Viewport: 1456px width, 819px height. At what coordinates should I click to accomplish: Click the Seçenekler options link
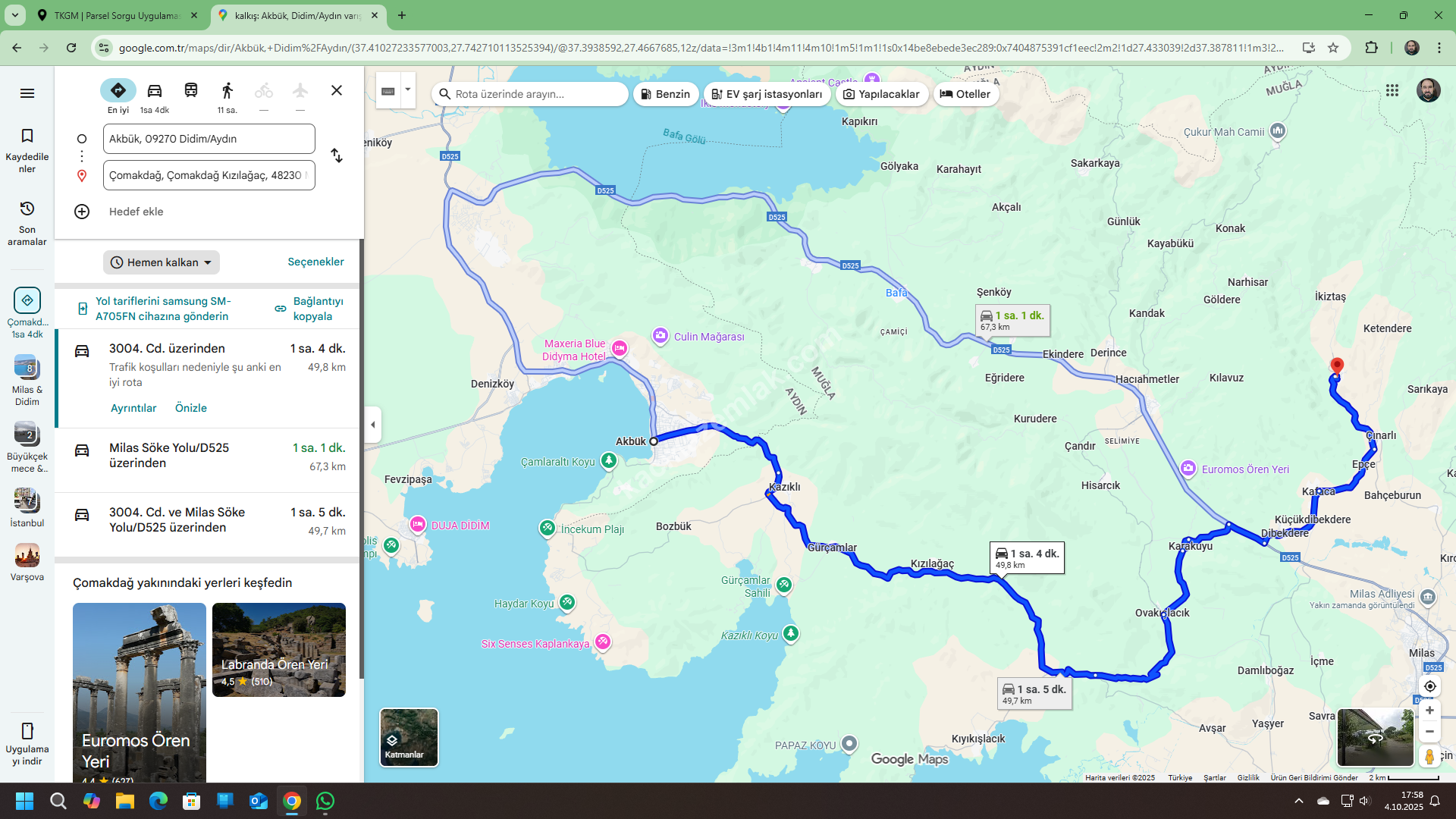click(x=315, y=262)
